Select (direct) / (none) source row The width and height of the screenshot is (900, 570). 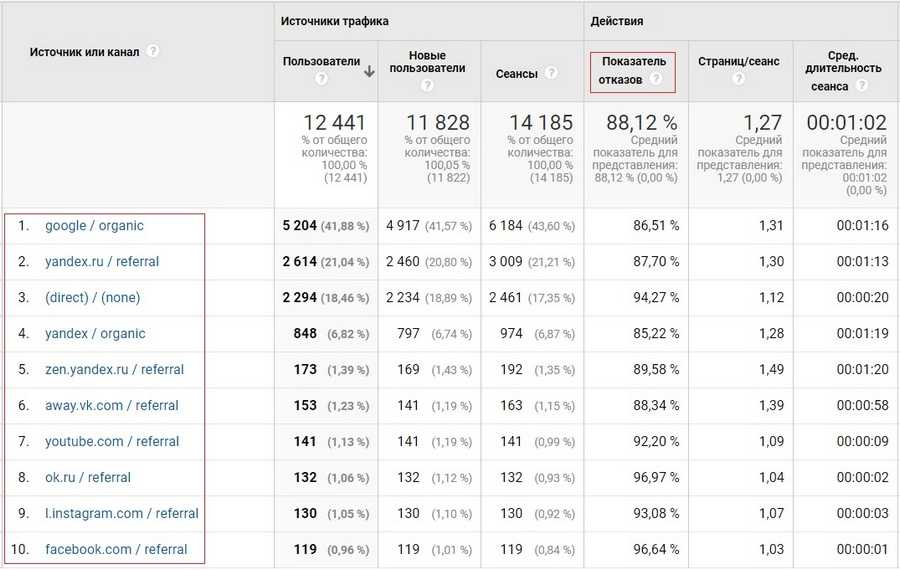pos(92,298)
